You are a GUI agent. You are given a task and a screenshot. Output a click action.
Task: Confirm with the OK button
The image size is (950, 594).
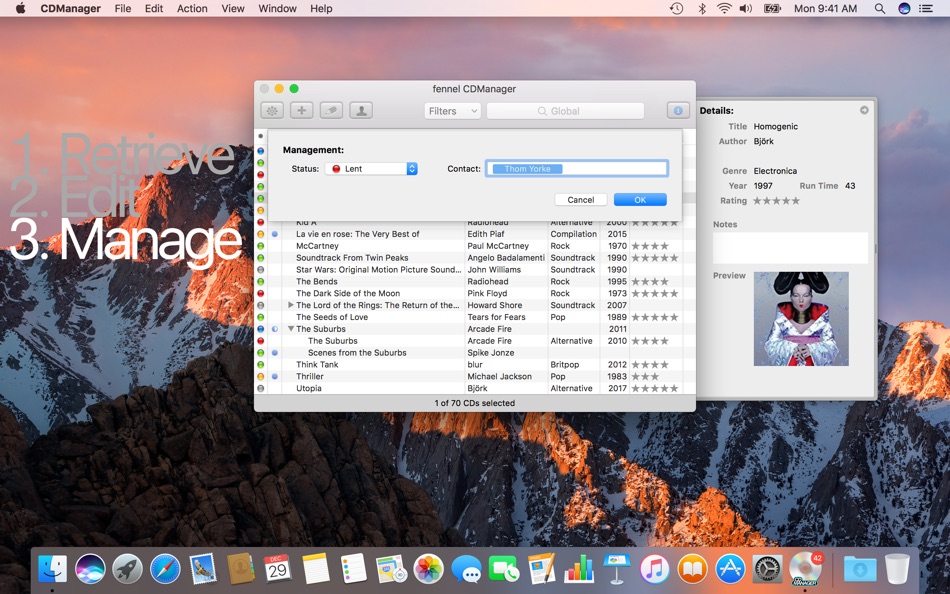coord(640,200)
